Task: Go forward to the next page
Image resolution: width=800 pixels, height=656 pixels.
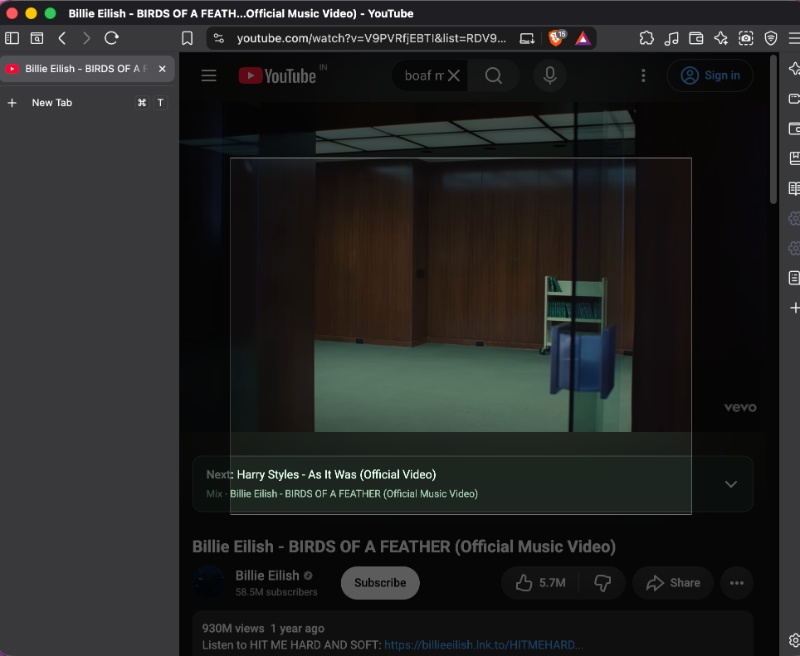Action: tap(86, 38)
